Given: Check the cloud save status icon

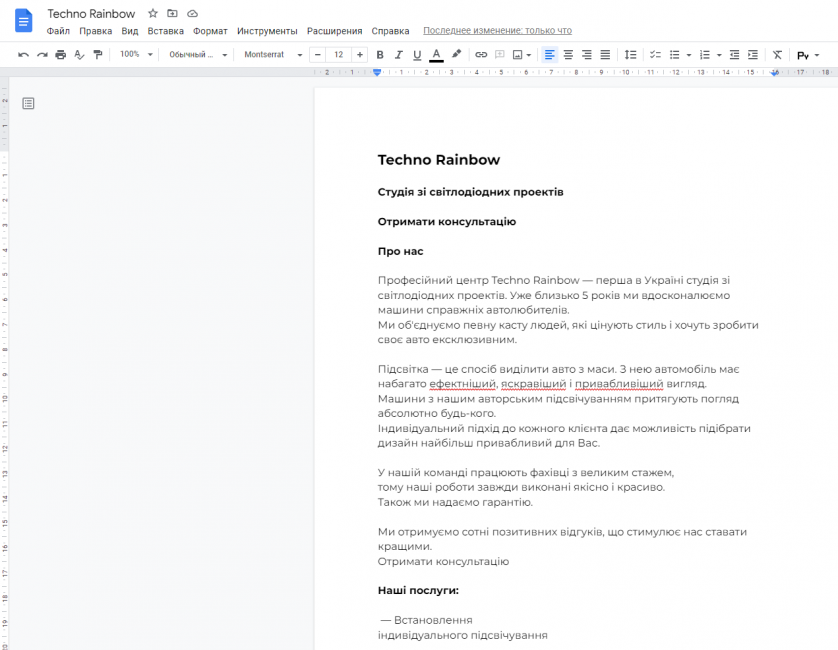Looking at the screenshot, I should click(x=192, y=13).
